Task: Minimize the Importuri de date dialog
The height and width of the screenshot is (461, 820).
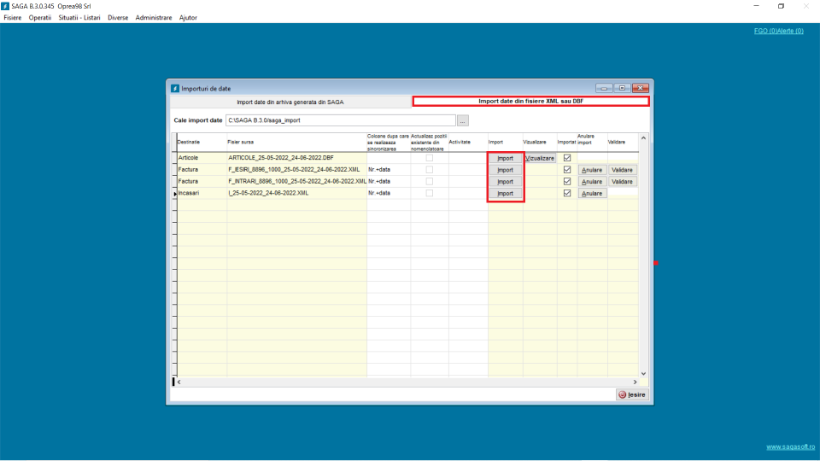Action: 603,88
